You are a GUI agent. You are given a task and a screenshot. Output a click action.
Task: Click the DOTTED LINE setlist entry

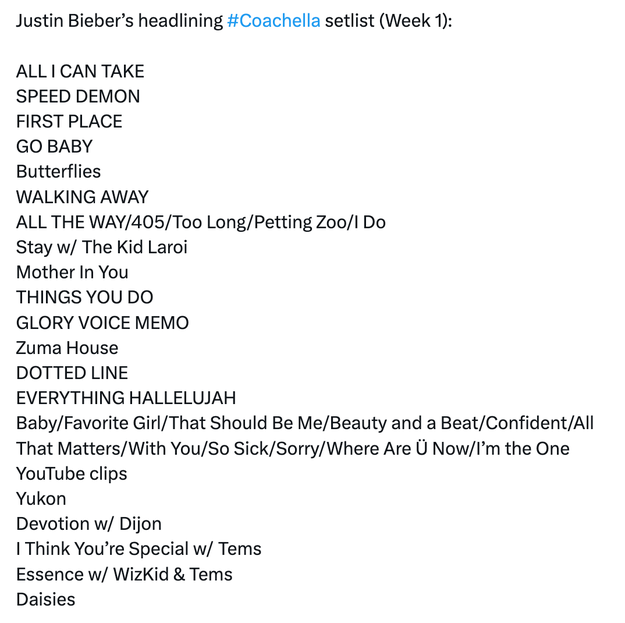(72, 373)
